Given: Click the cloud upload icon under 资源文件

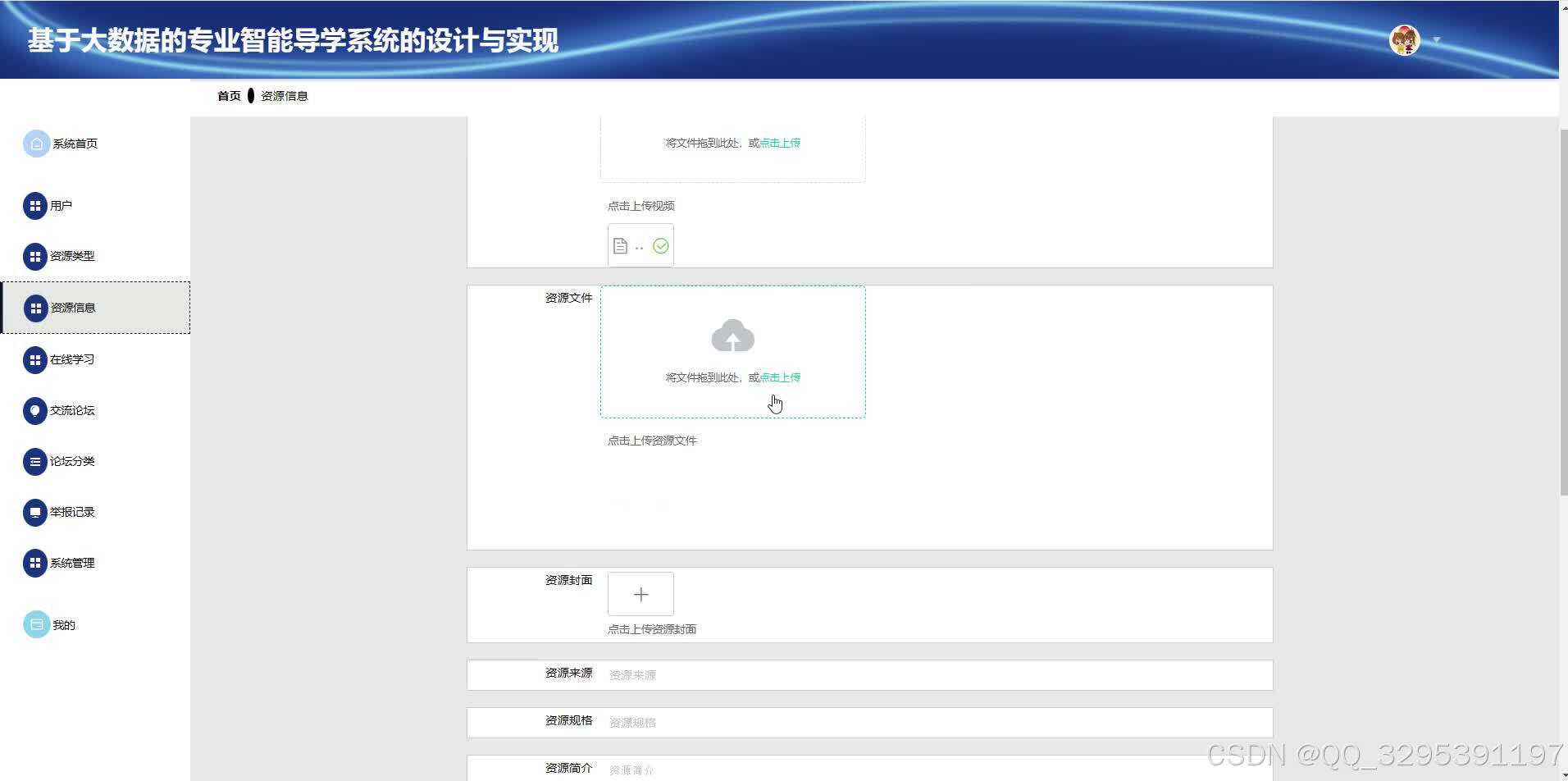Looking at the screenshot, I should point(732,335).
